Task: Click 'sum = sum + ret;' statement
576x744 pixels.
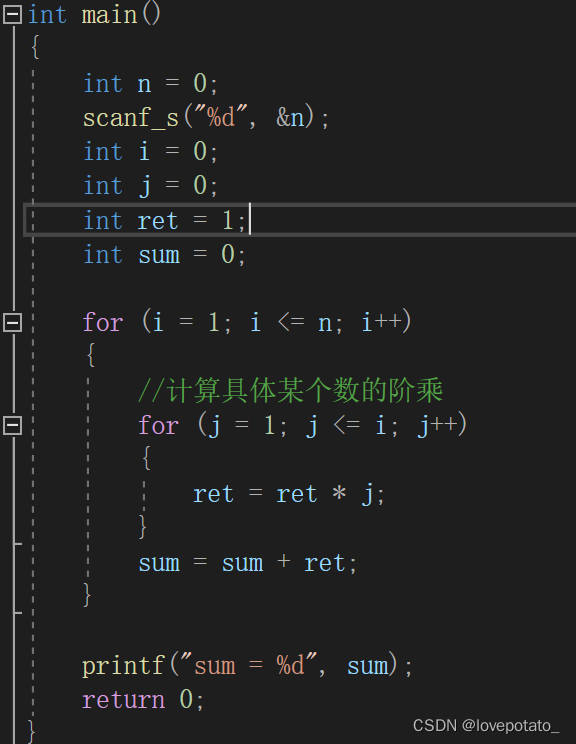Action: (x=247, y=563)
